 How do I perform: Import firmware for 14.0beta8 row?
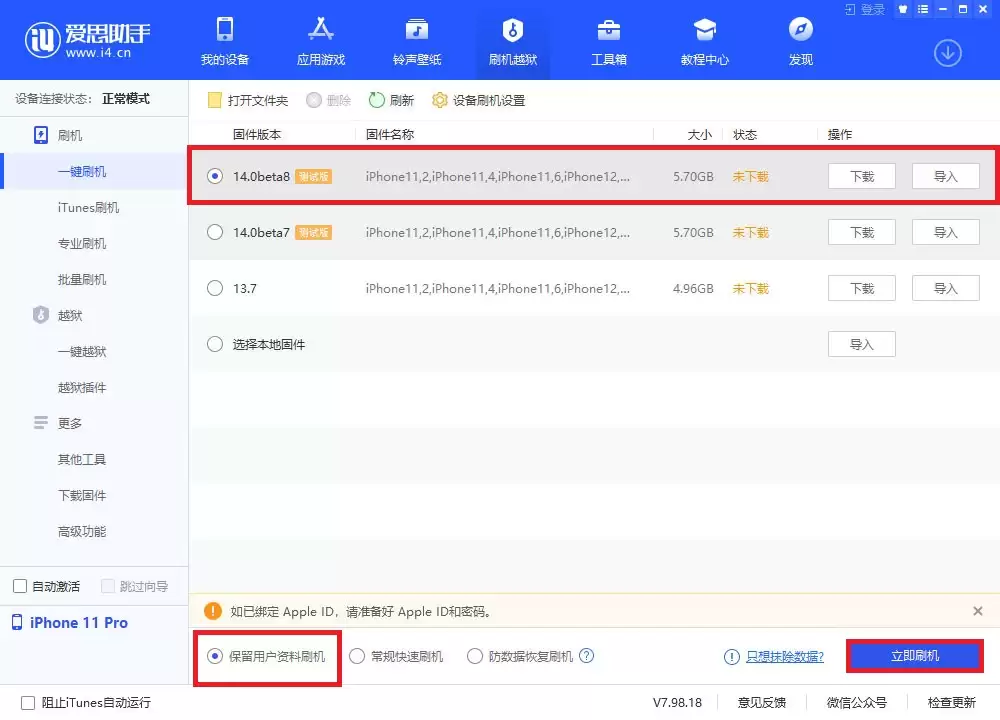[x=946, y=176]
